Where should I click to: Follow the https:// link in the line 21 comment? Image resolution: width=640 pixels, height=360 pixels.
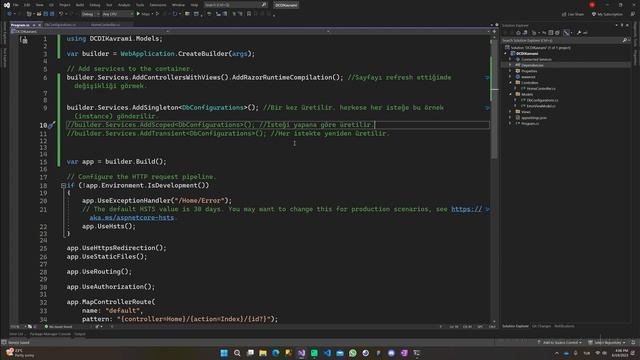pos(467,209)
